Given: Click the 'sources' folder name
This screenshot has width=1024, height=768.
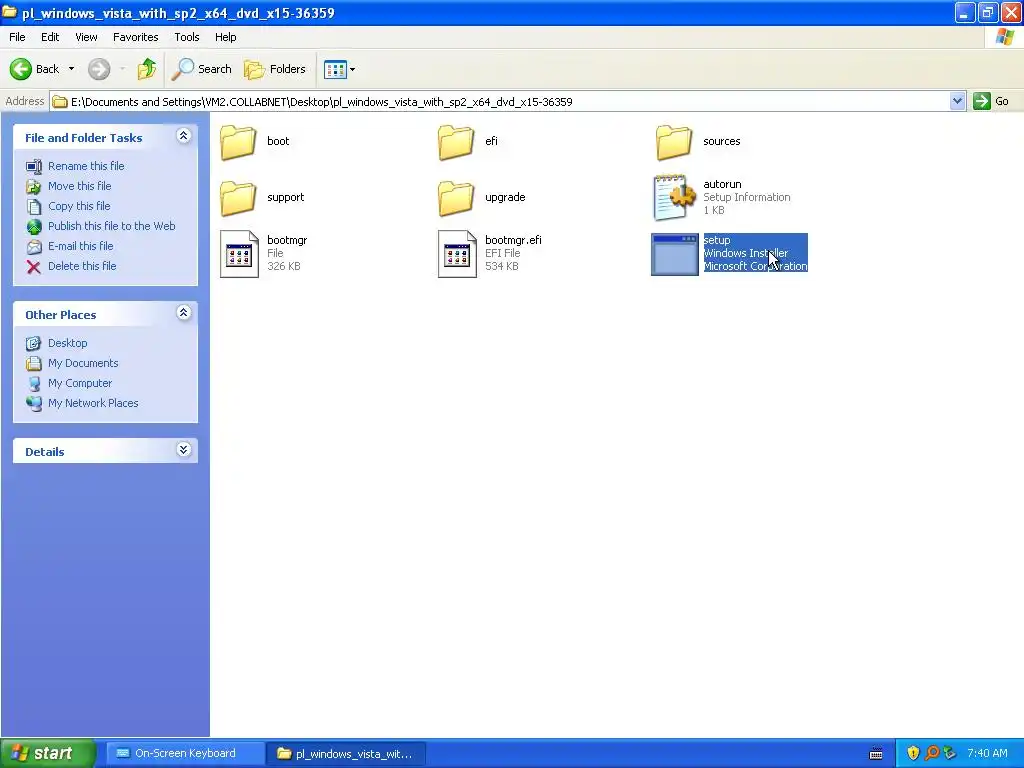Looking at the screenshot, I should [x=722, y=141].
